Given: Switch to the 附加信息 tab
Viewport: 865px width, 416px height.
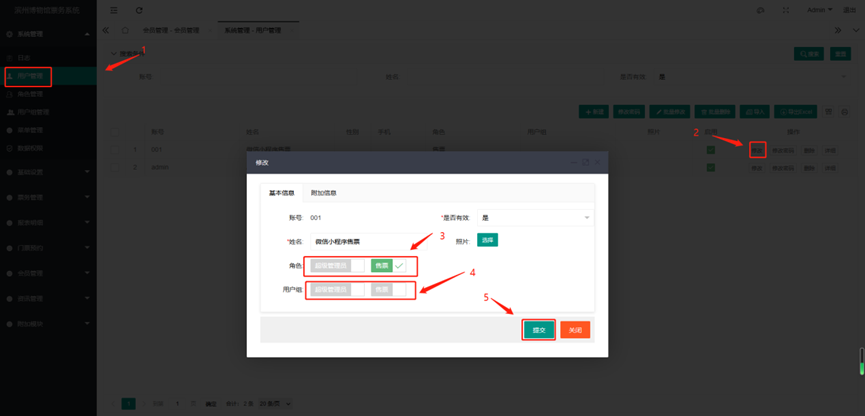Looking at the screenshot, I should (323, 193).
